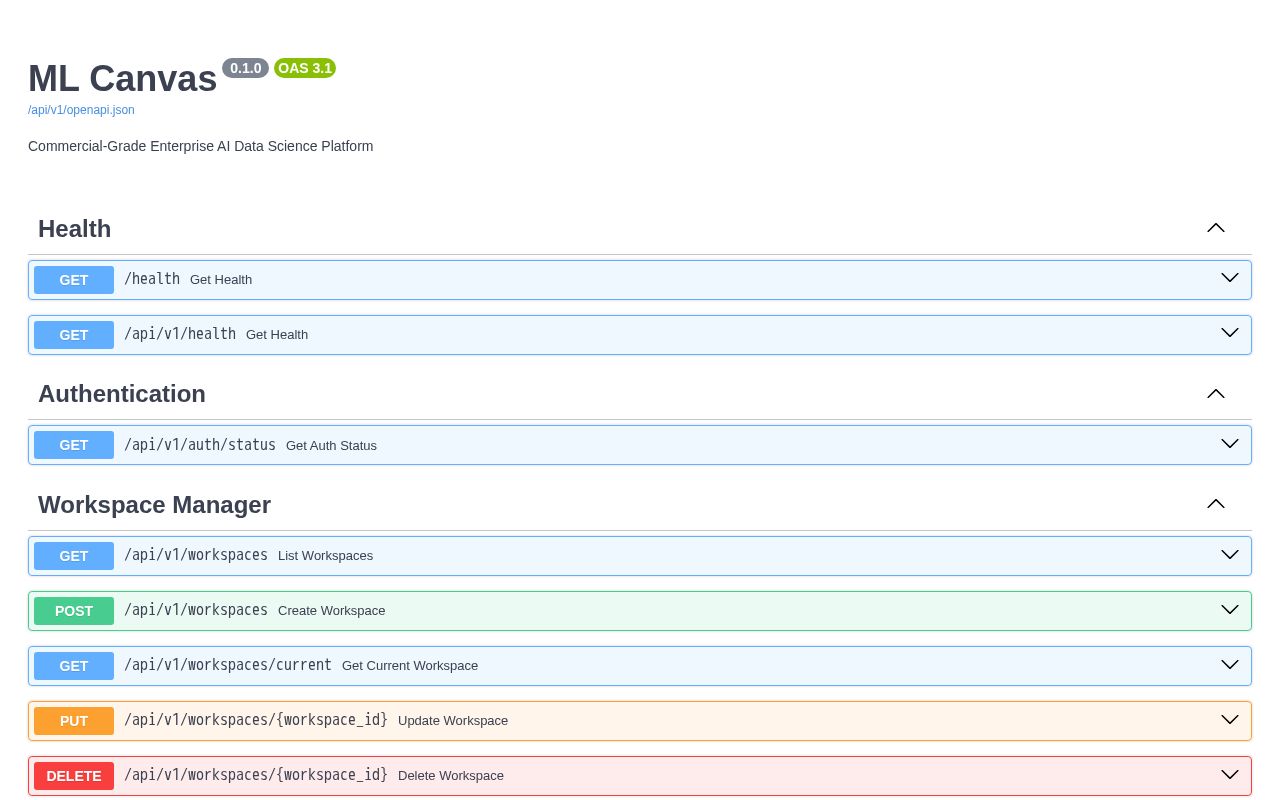Click the GET badge for workspaces/current
This screenshot has height=800, width=1280.
[x=74, y=666]
